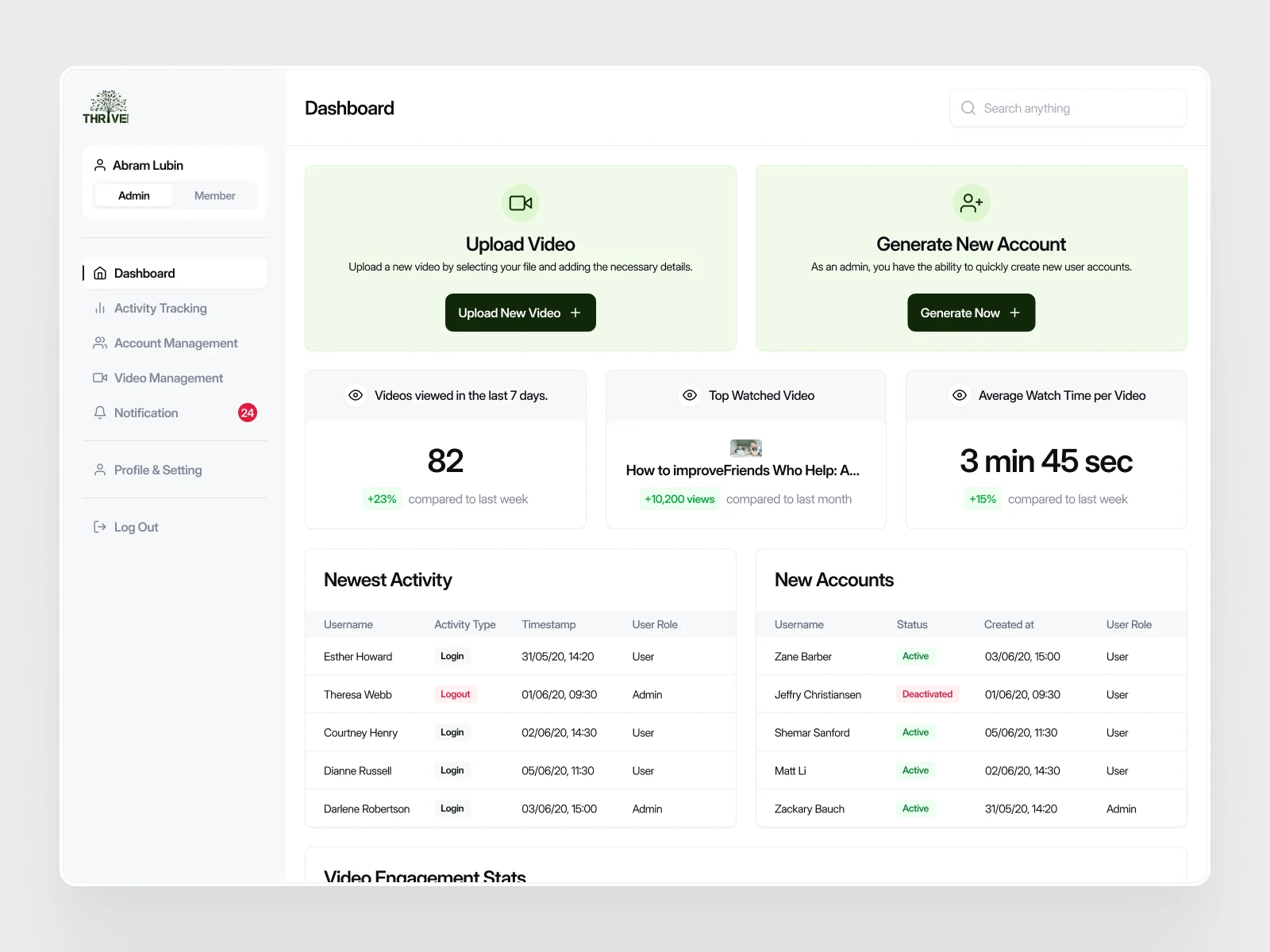Click the Activity Tracking bar chart icon

pyautogui.click(x=100, y=308)
